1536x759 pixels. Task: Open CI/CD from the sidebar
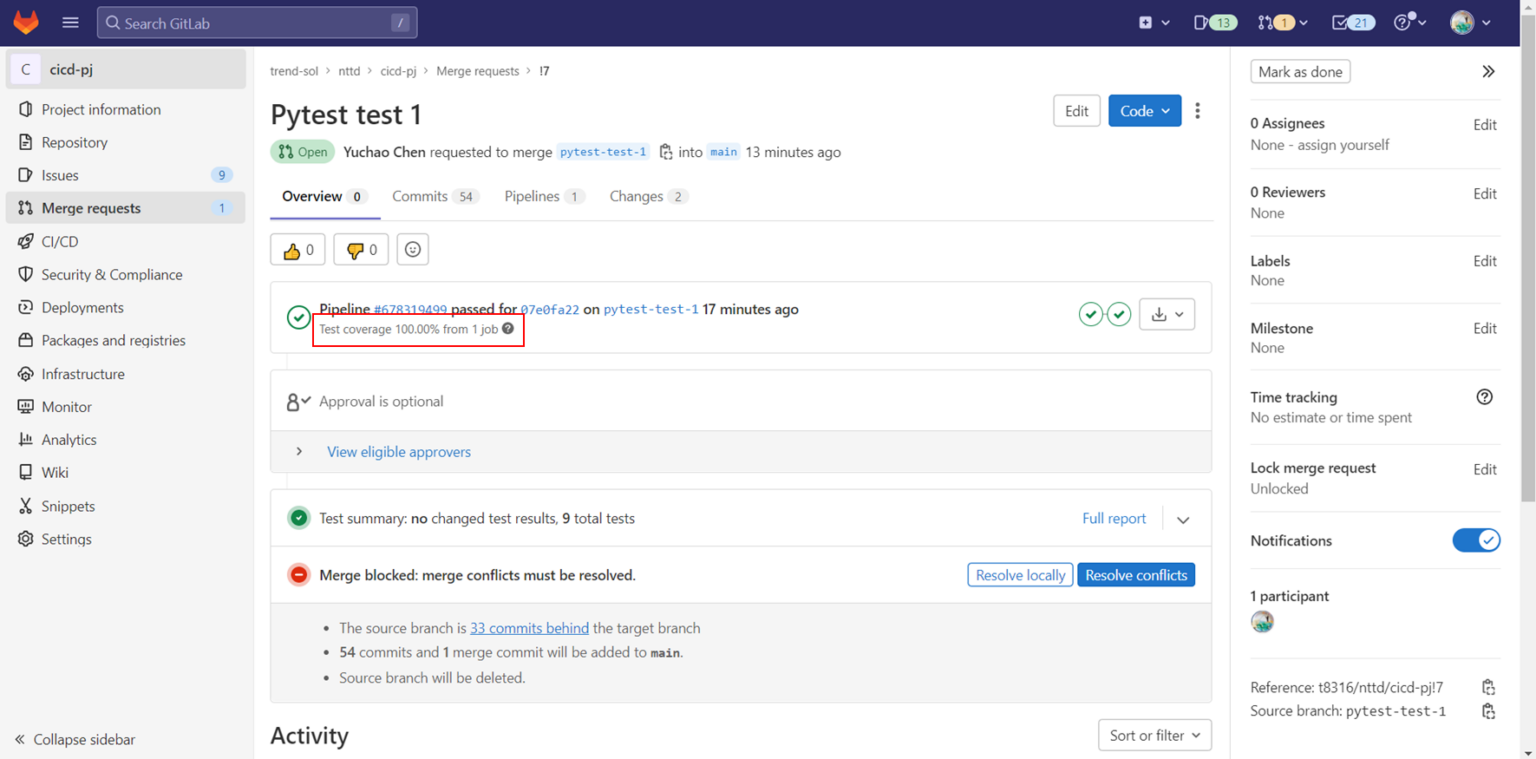58,241
